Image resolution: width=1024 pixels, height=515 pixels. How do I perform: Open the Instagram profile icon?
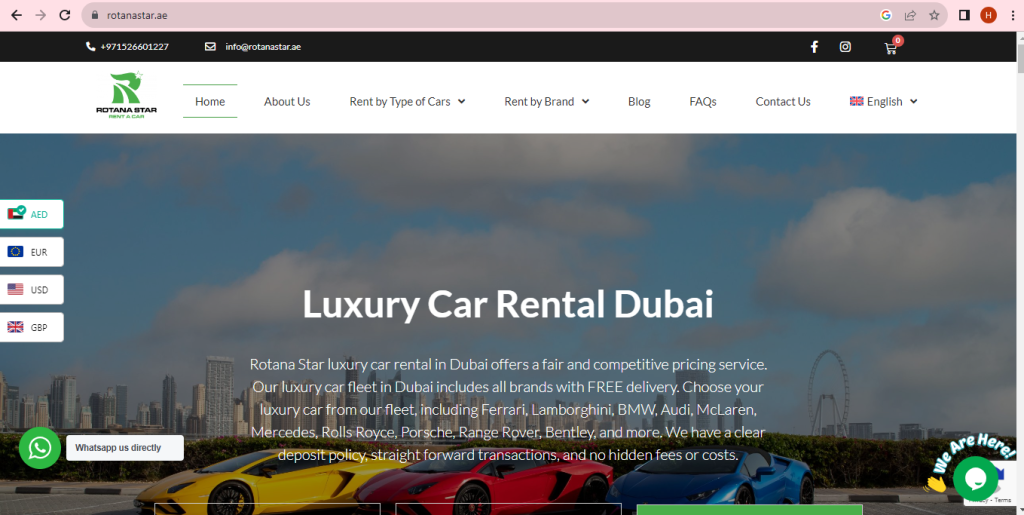click(845, 47)
